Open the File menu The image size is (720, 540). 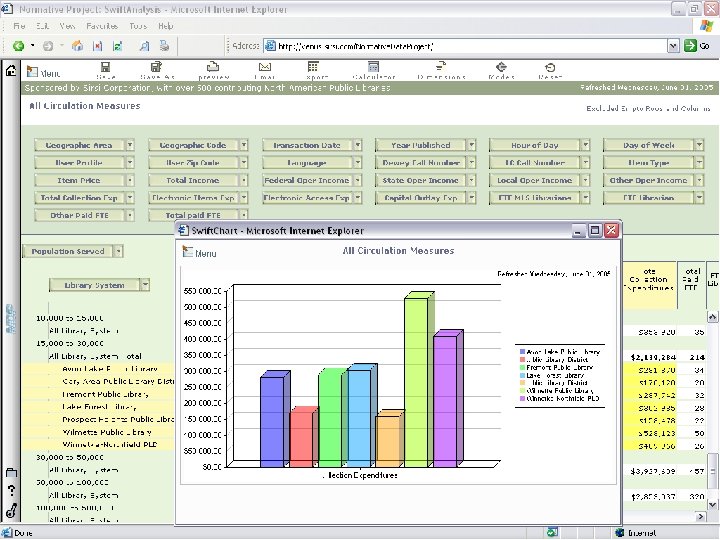pos(19,26)
